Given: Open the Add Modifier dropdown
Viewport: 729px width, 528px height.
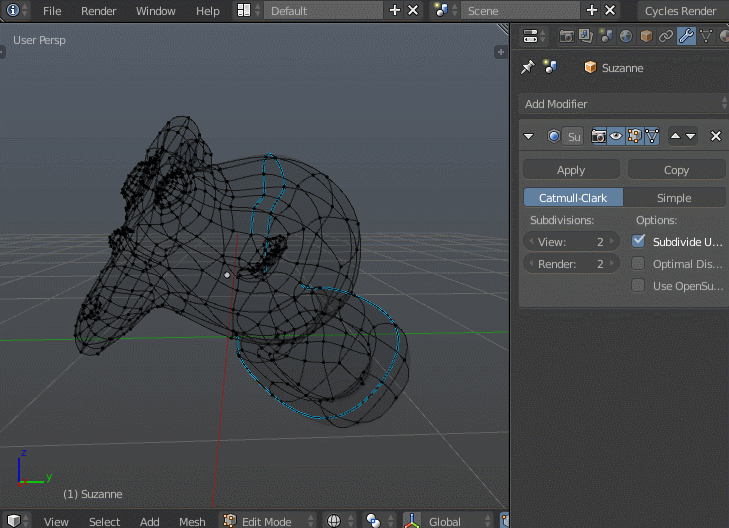Looking at the screenshot, I should point(623,104).
